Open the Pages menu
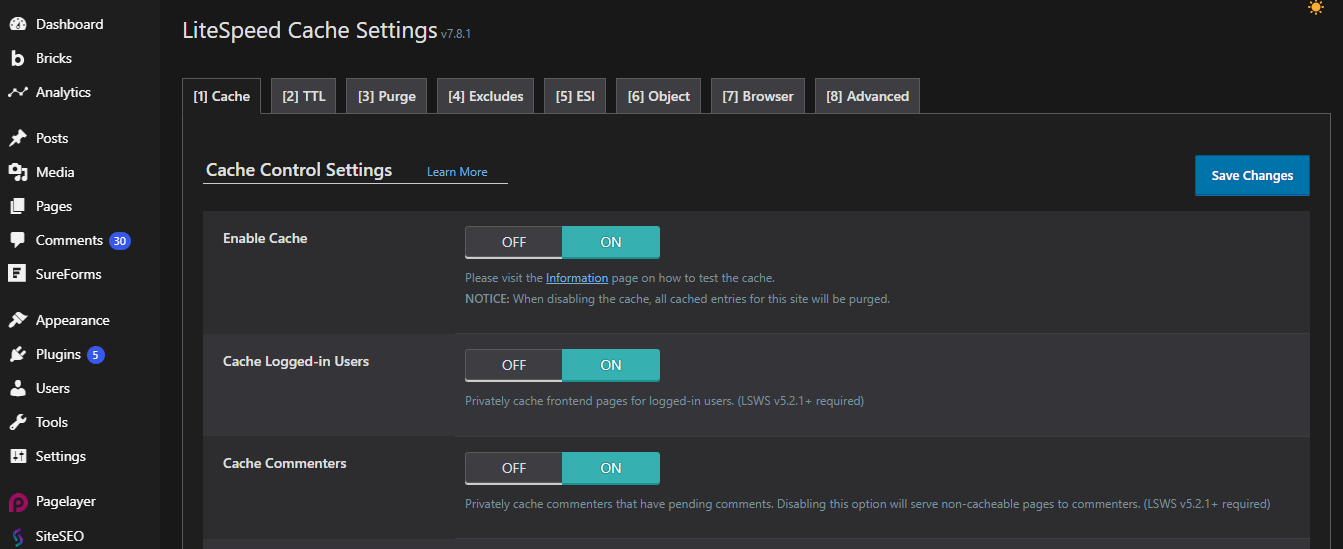The image size is (1343, 549). tap(54, 206)
